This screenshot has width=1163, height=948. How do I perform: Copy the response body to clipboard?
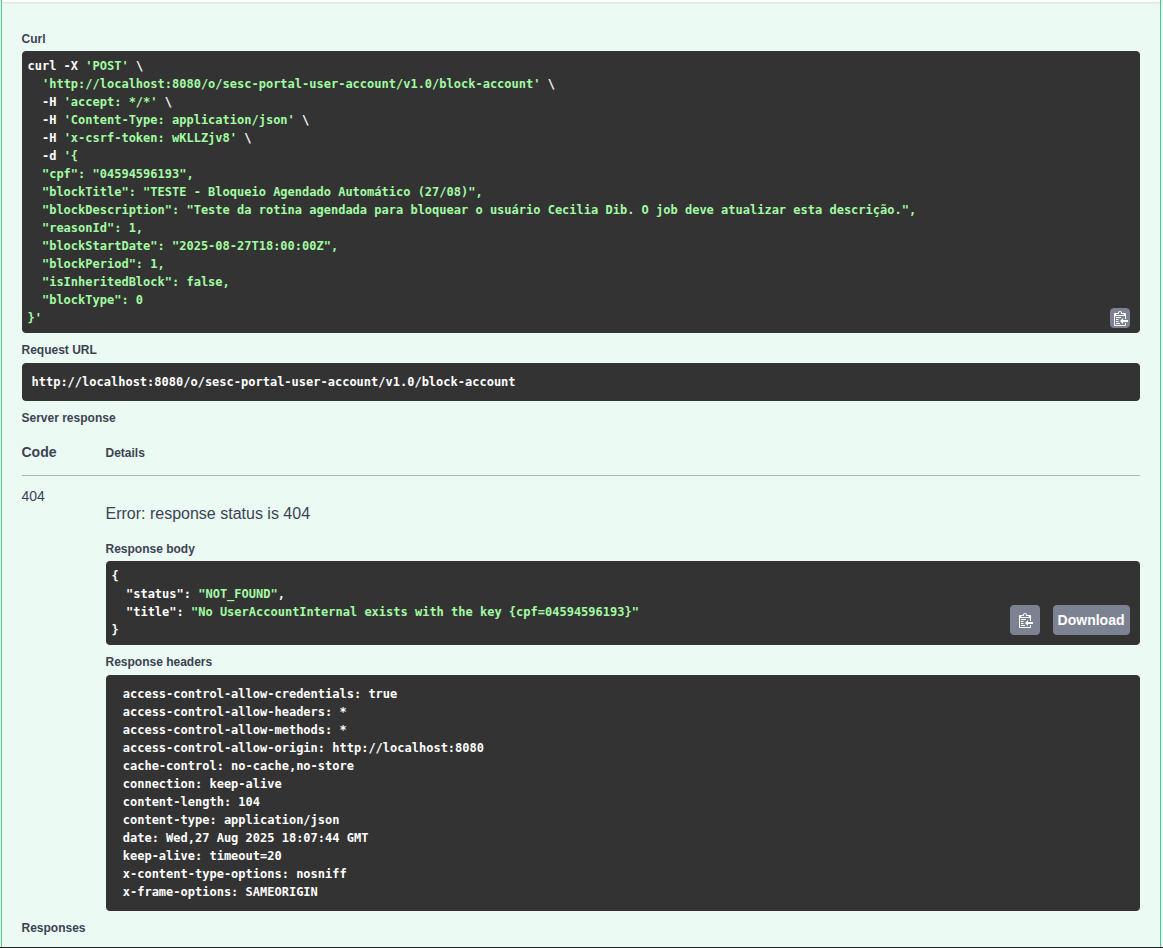coord(1024,620)
